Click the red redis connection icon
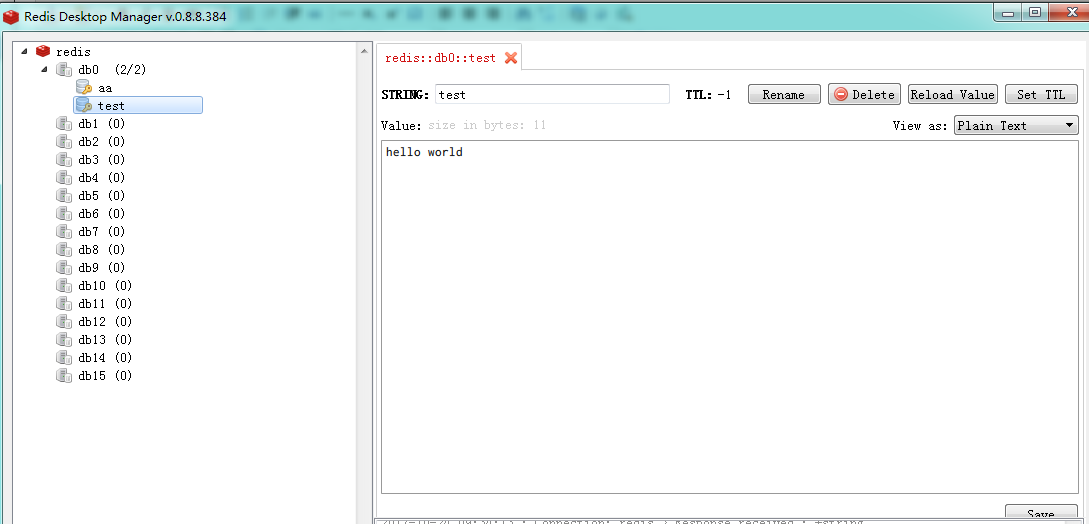 tap(43, 51)
